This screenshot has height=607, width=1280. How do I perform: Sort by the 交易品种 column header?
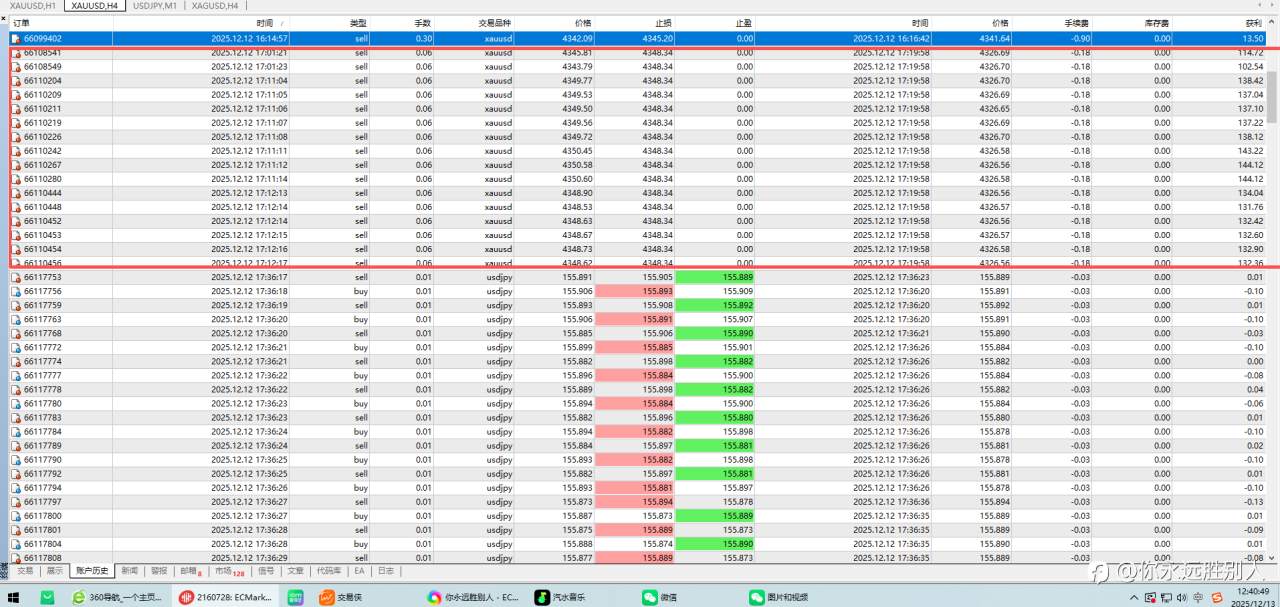[495, 23]
